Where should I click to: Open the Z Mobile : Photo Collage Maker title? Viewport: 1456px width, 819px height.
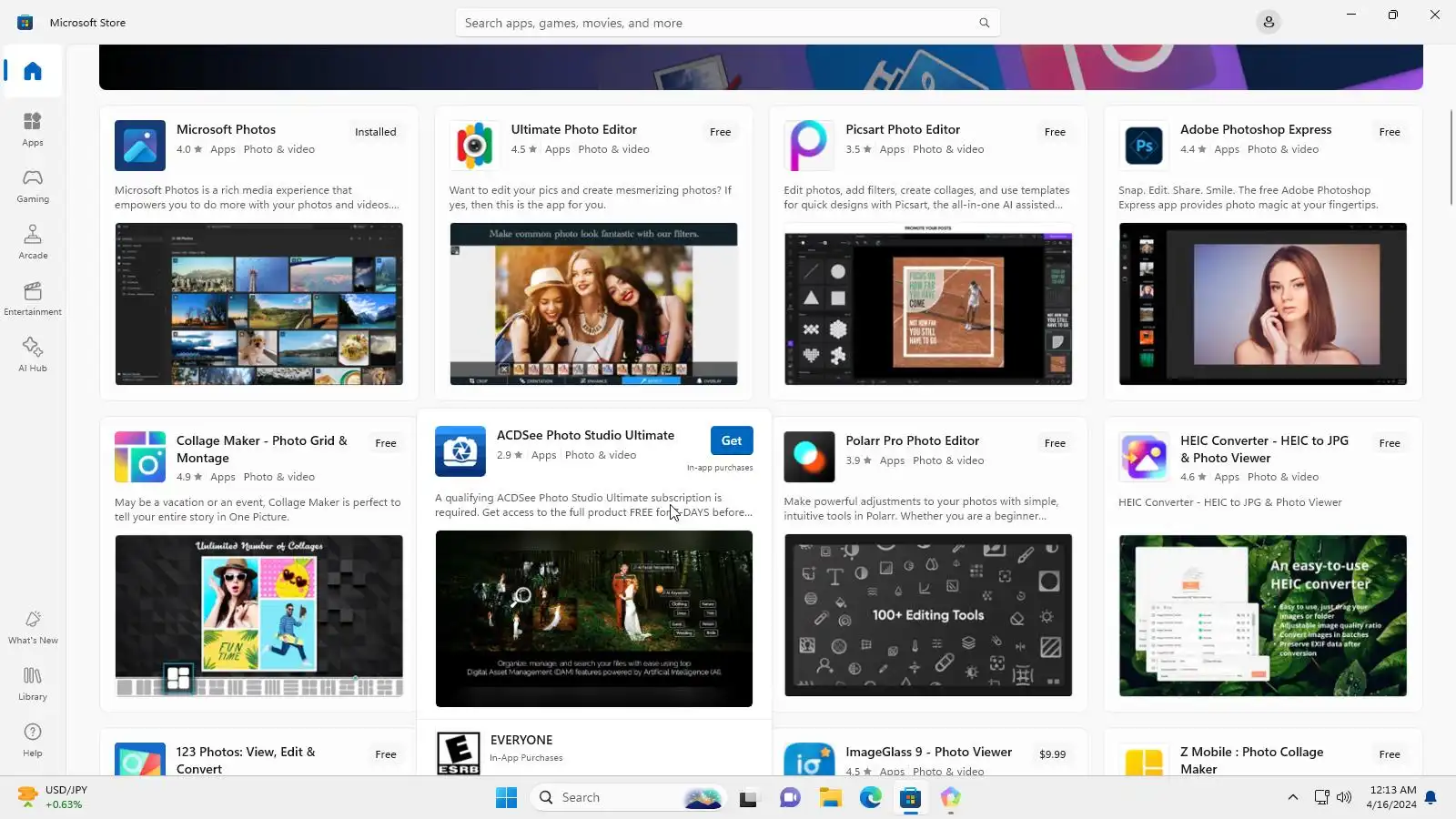1252,760
